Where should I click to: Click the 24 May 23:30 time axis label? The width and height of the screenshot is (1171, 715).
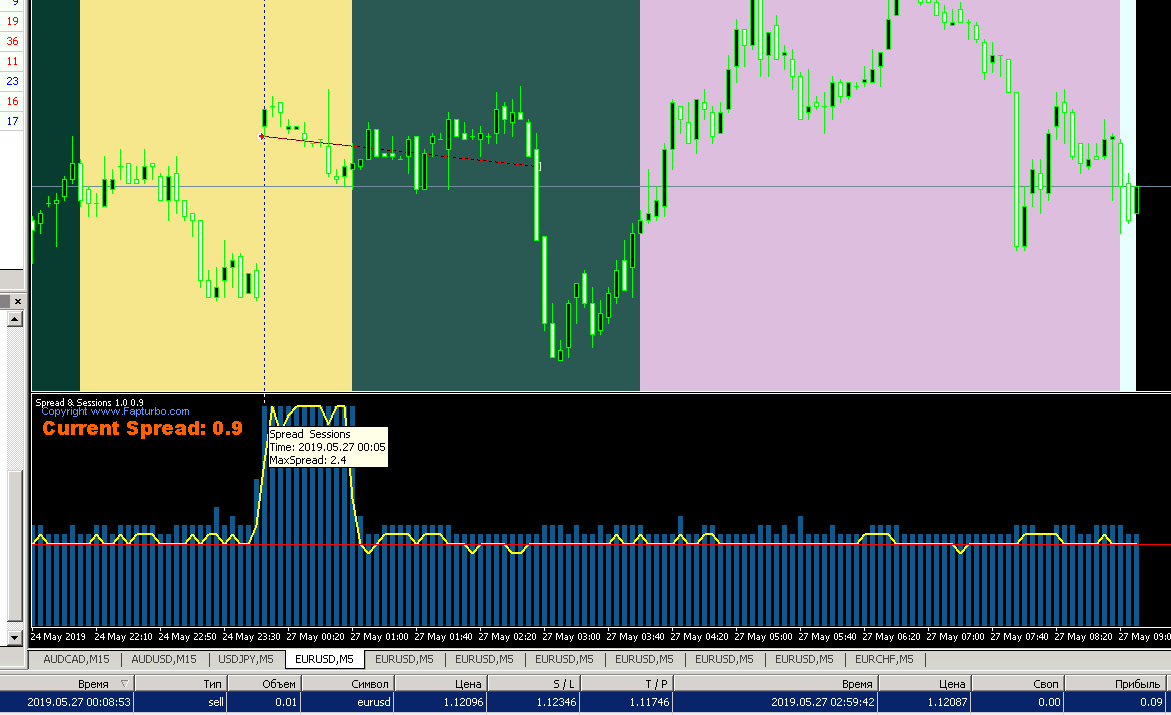click(252, 637)
